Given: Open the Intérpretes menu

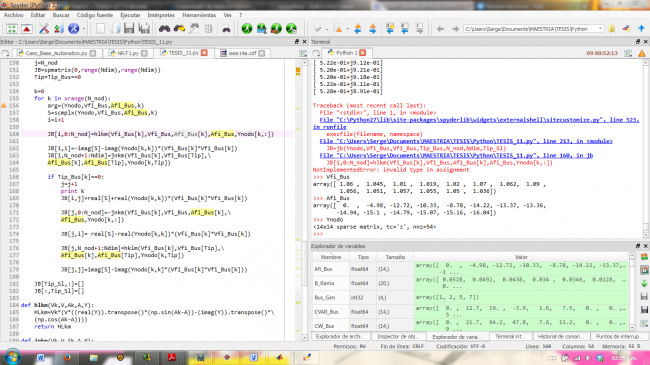Looking at the screenshot, I should coord(161,15).
